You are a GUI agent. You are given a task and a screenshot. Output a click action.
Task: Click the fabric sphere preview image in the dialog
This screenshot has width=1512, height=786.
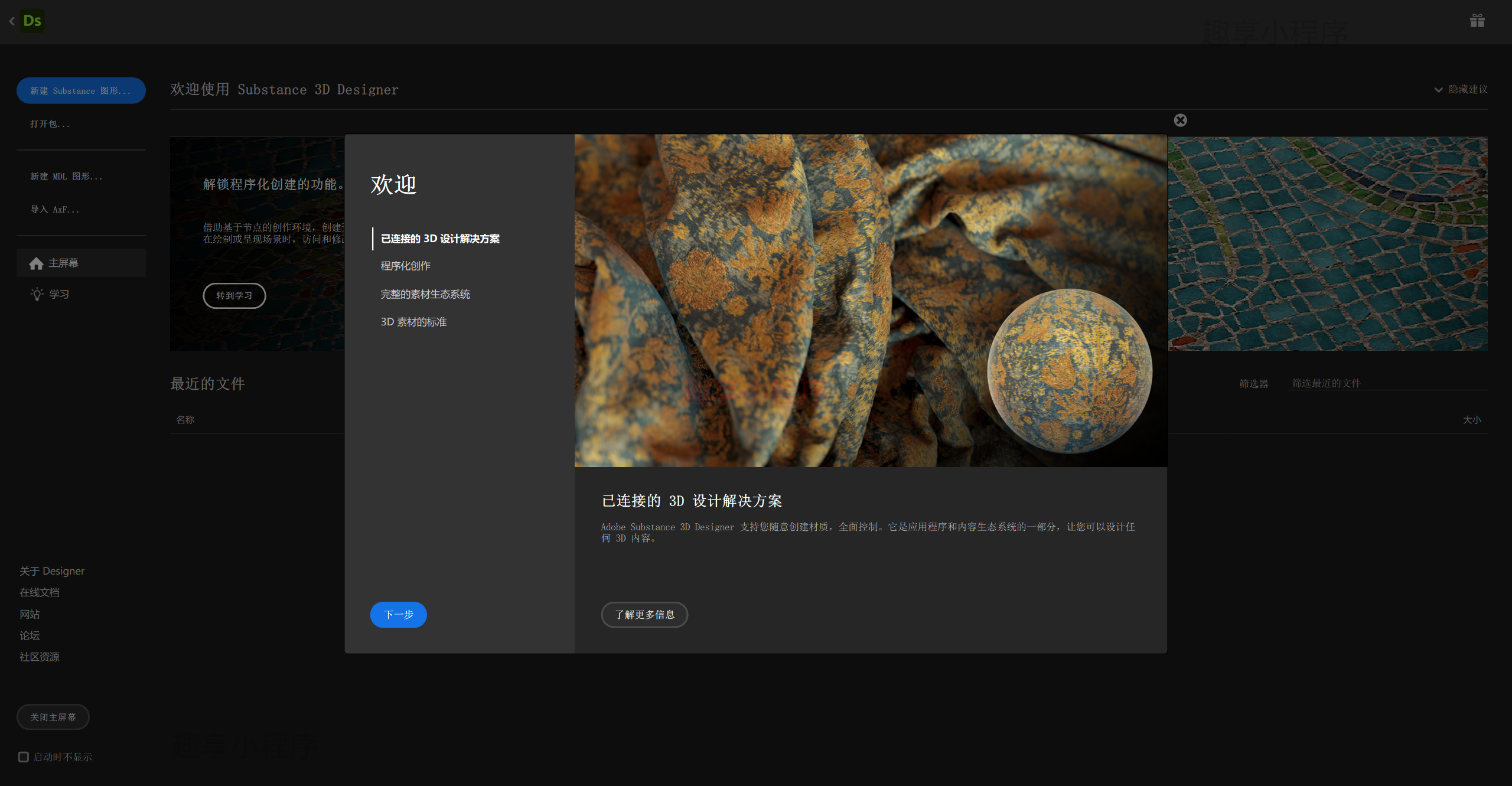click(x=871, y=301)
